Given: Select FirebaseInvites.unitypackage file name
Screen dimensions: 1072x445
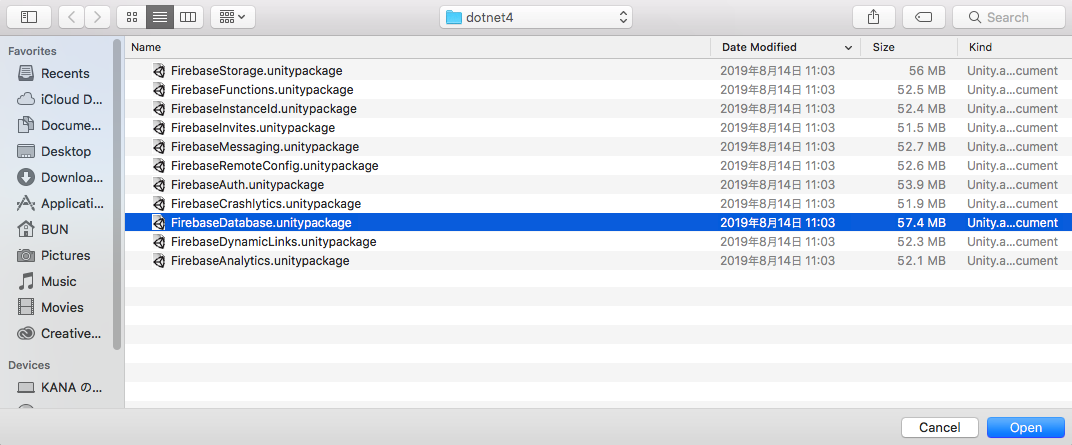Looking at the screenshot, I should (x=253, y=128).
